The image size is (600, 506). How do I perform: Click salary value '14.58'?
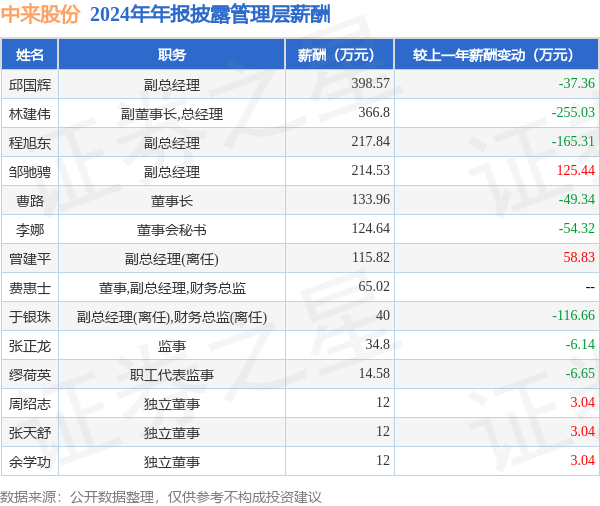pos(374,374)
